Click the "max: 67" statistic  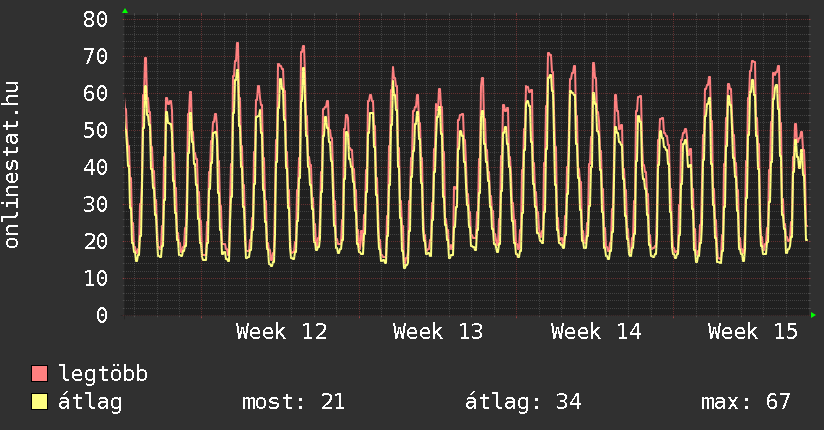[746, 402]
